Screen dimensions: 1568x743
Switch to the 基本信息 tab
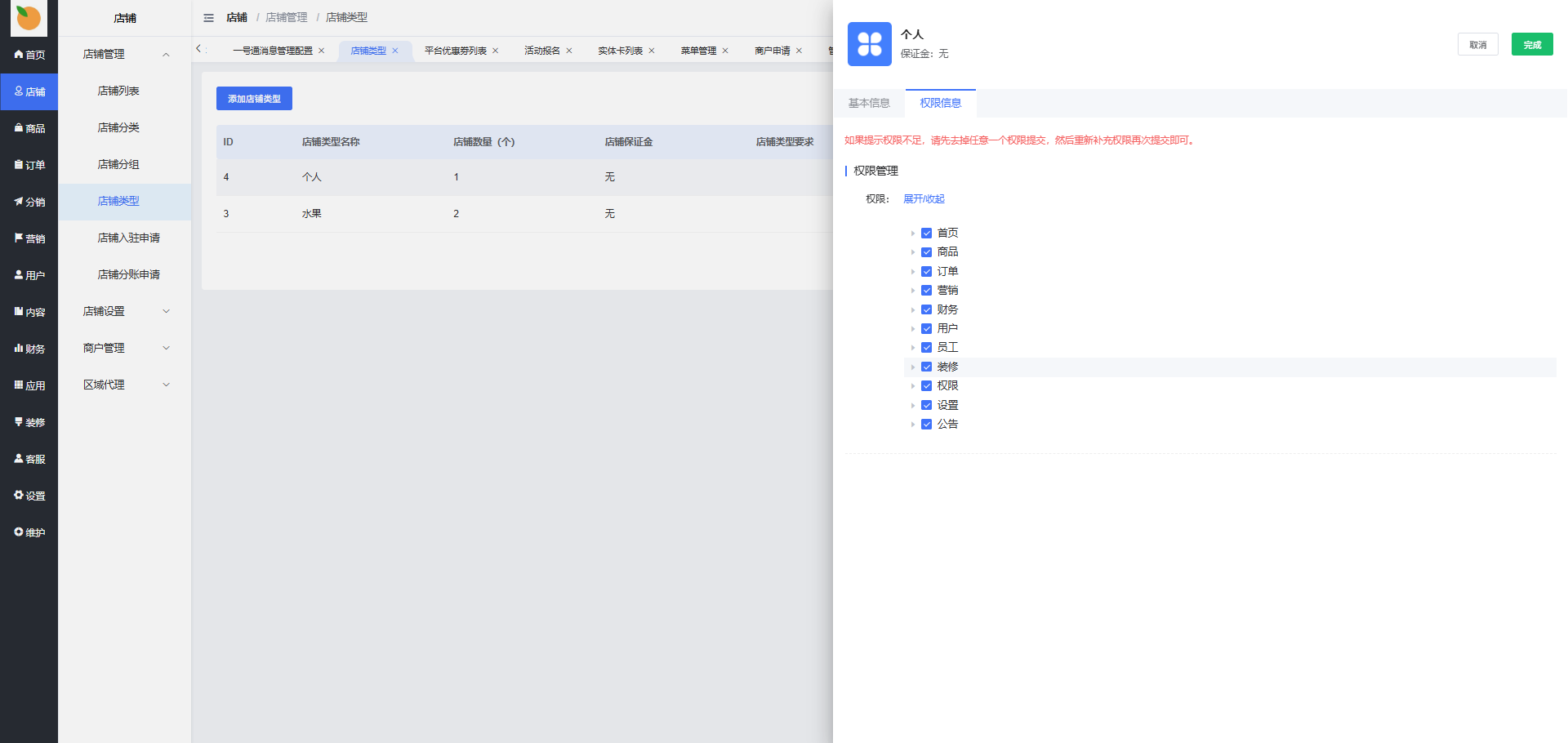click(x=869, y=103)
